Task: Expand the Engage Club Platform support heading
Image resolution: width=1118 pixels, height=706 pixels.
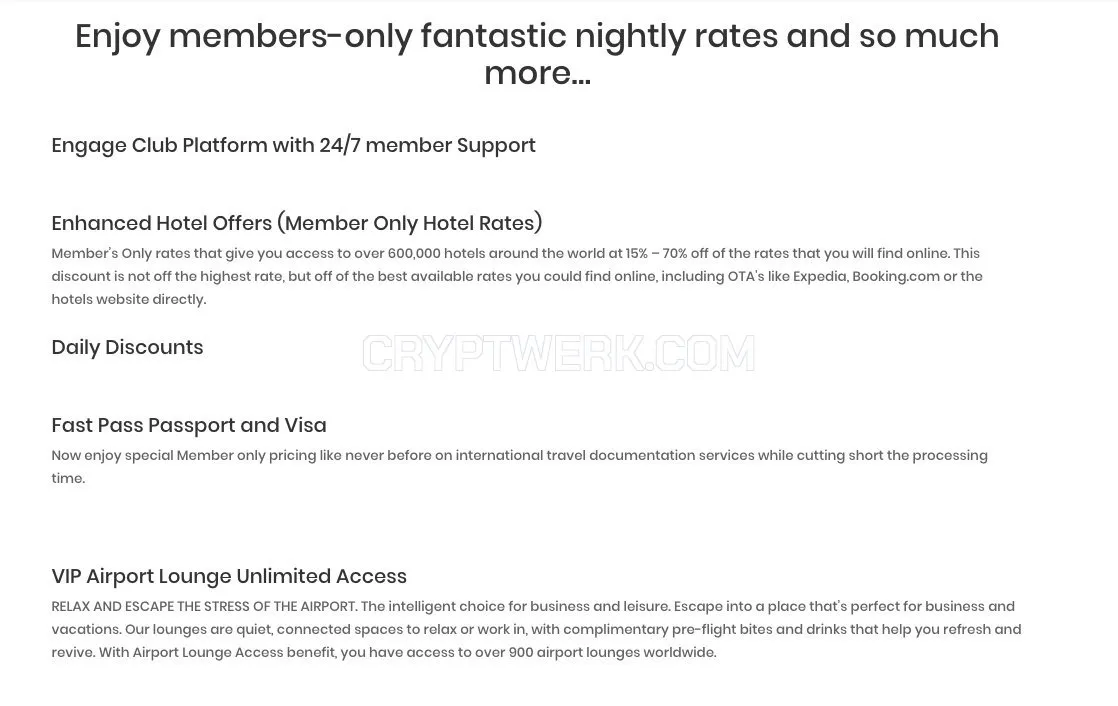Action: tap(293, 145)
